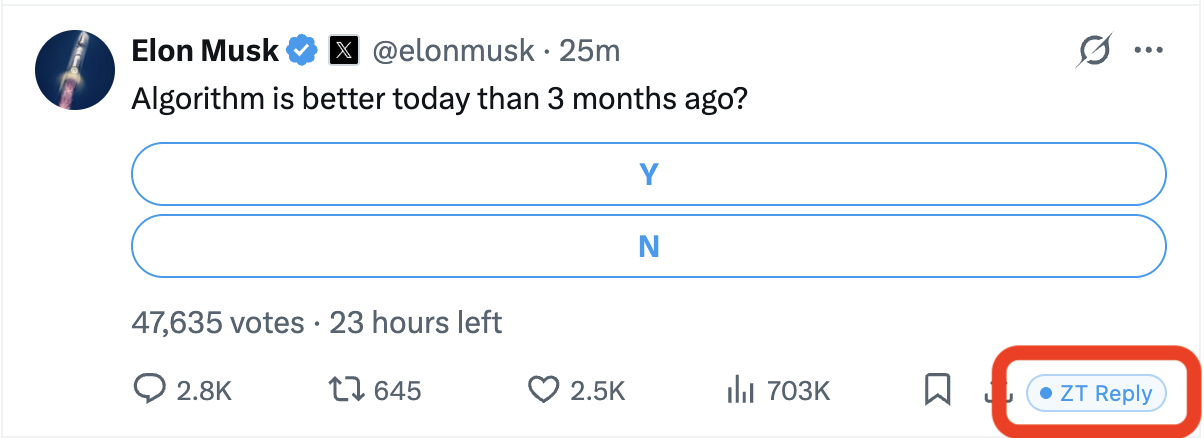The width and height of the screenshot is (1204, 438).
Task: Bookmark this tweet
Action: [x=937, y=390]
